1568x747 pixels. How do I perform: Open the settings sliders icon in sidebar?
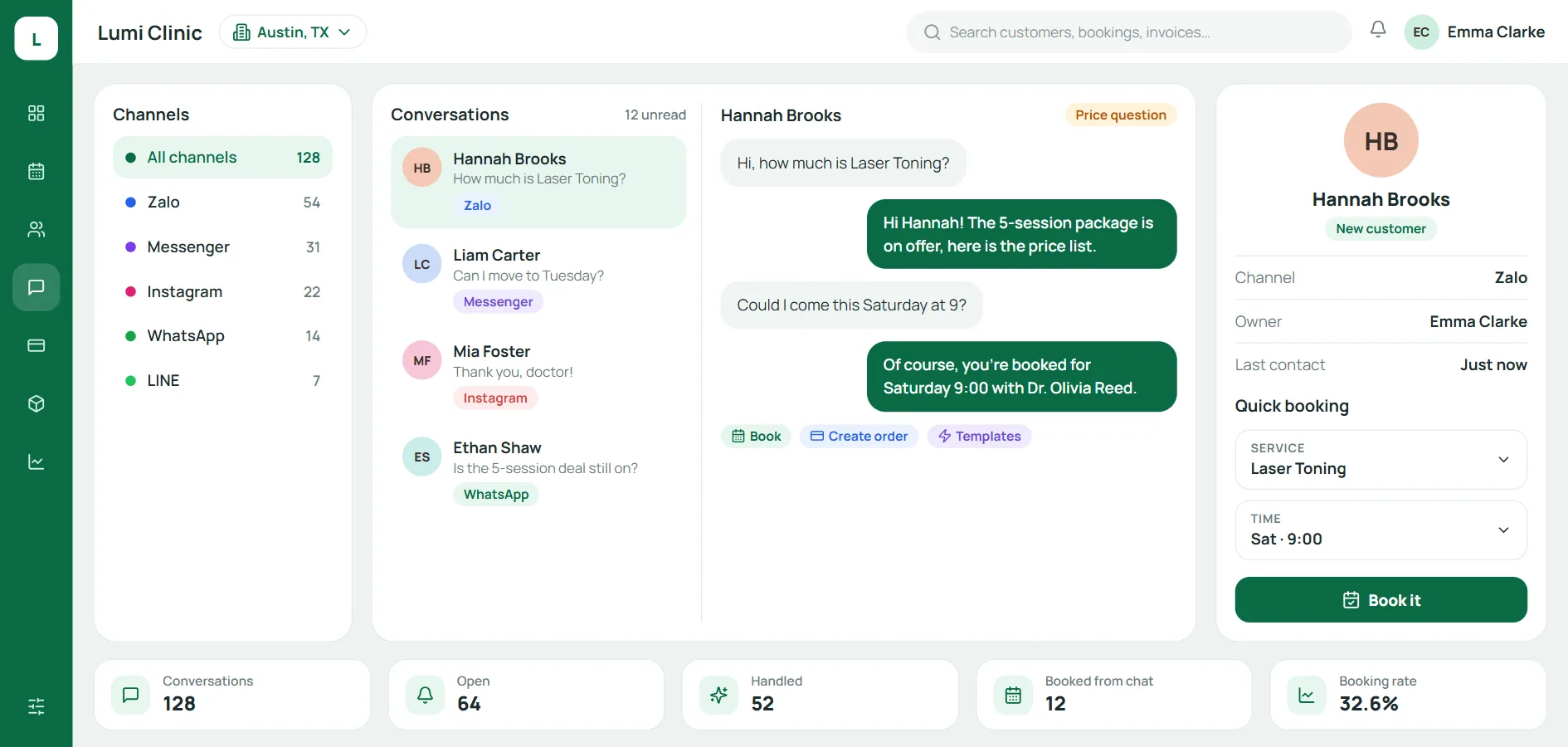coord(36,706)
